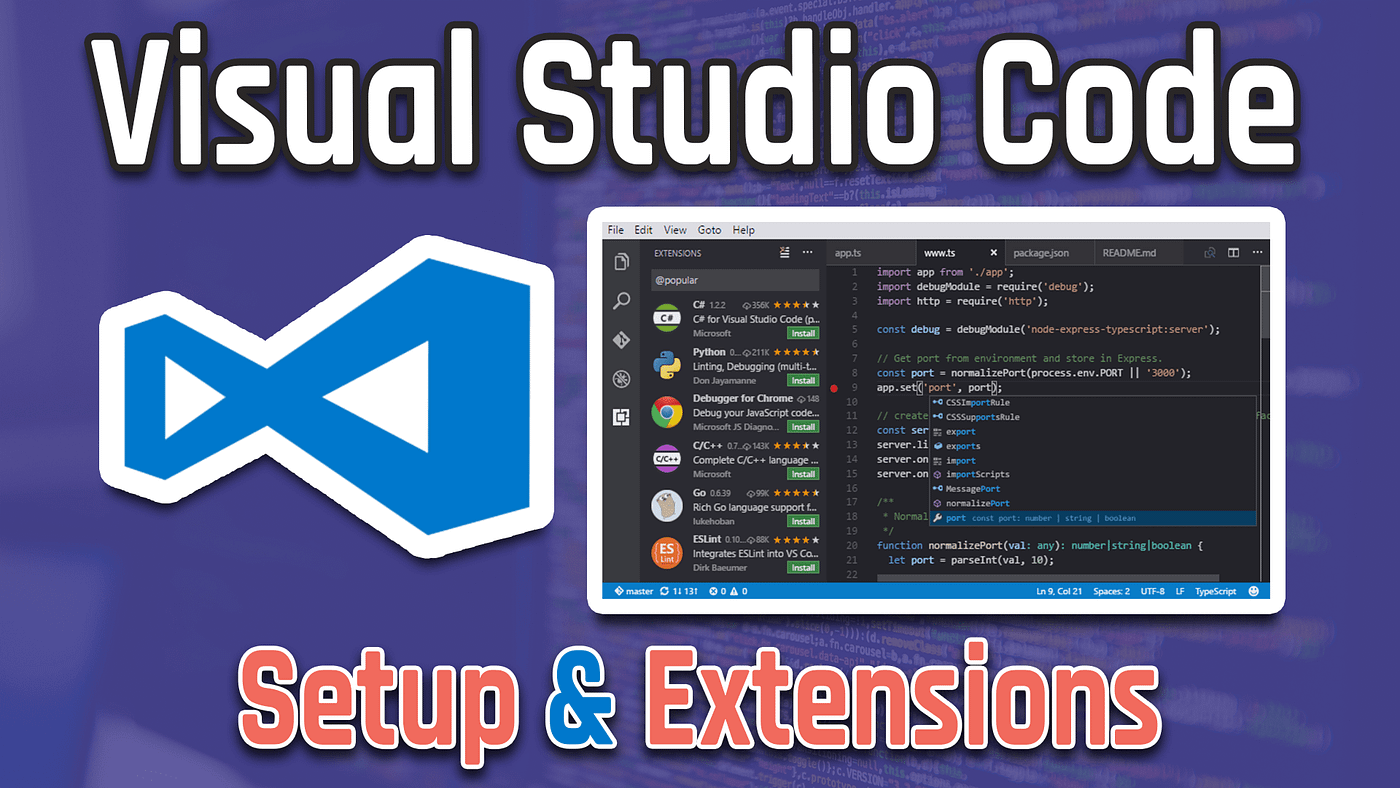
Task: Open the editor more actions ellipsis
Action: (1257, 253)
